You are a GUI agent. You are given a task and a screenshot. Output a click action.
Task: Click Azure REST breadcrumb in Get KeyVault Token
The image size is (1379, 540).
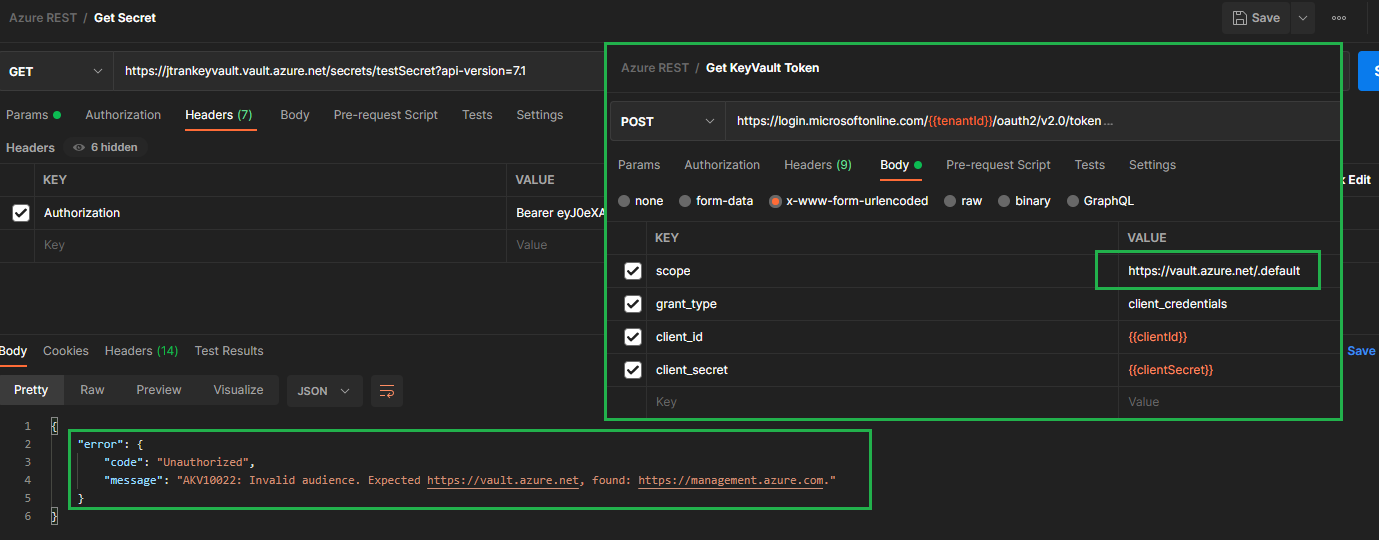coord(655,68)
